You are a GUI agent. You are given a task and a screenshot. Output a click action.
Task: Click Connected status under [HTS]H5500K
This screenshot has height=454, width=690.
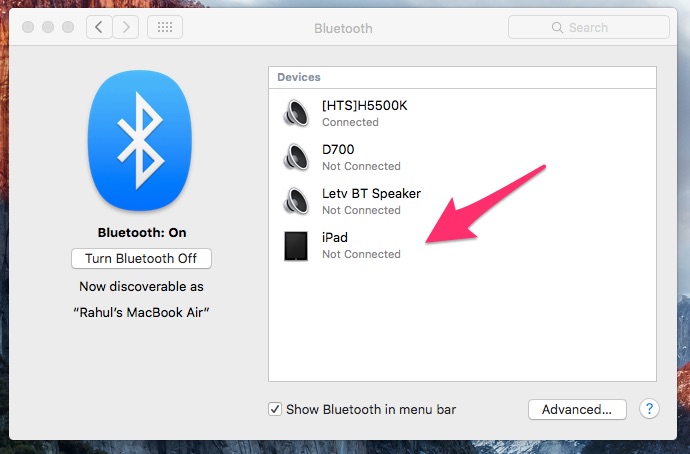tap(350, 122)
